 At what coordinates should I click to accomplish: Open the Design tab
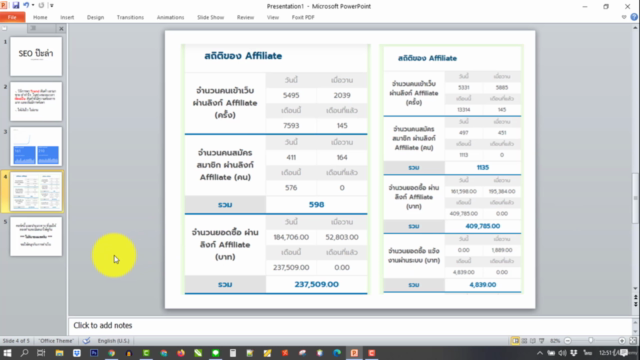coord(95,17)
